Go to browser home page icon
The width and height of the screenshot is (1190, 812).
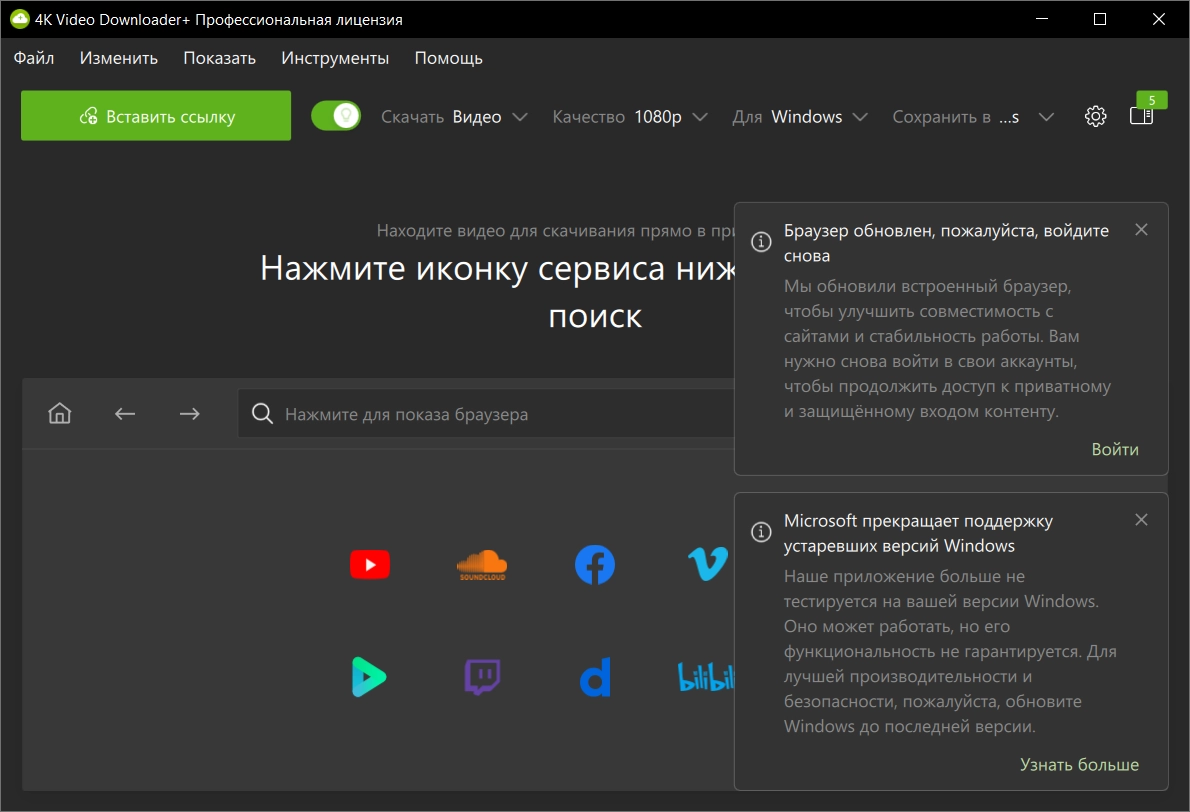point(60,413)
